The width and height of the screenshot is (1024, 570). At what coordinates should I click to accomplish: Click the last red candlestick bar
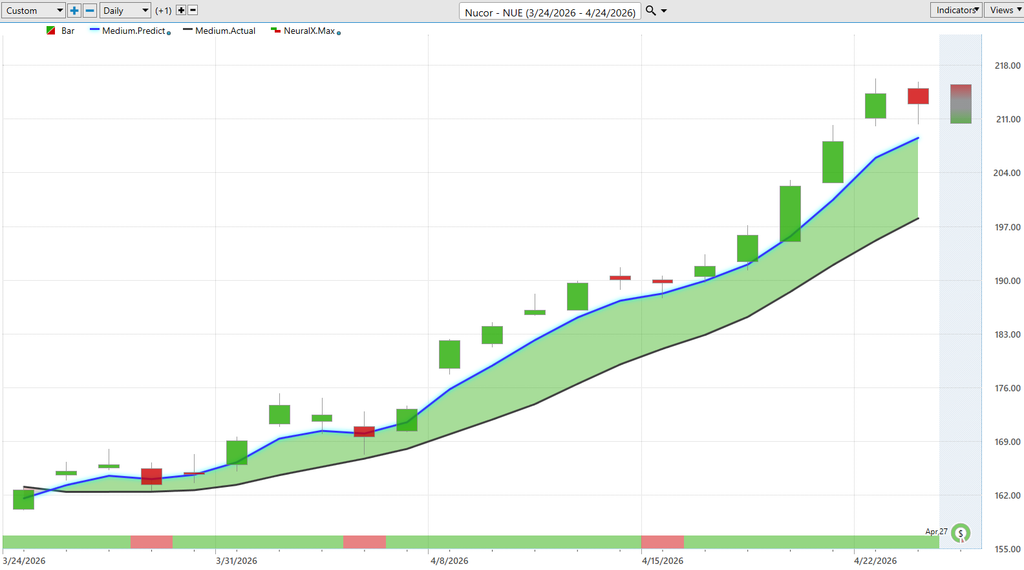pyautogui.click(x=918, y=96)
